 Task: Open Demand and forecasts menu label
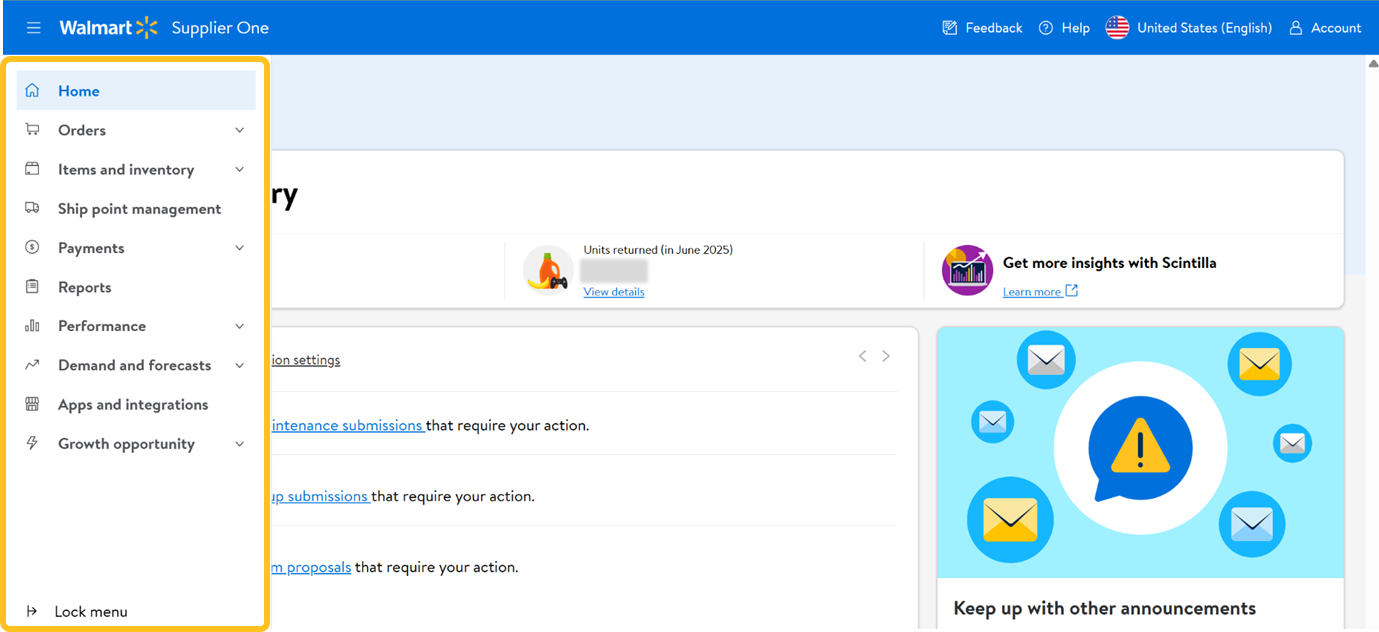[x=135, y=365]
